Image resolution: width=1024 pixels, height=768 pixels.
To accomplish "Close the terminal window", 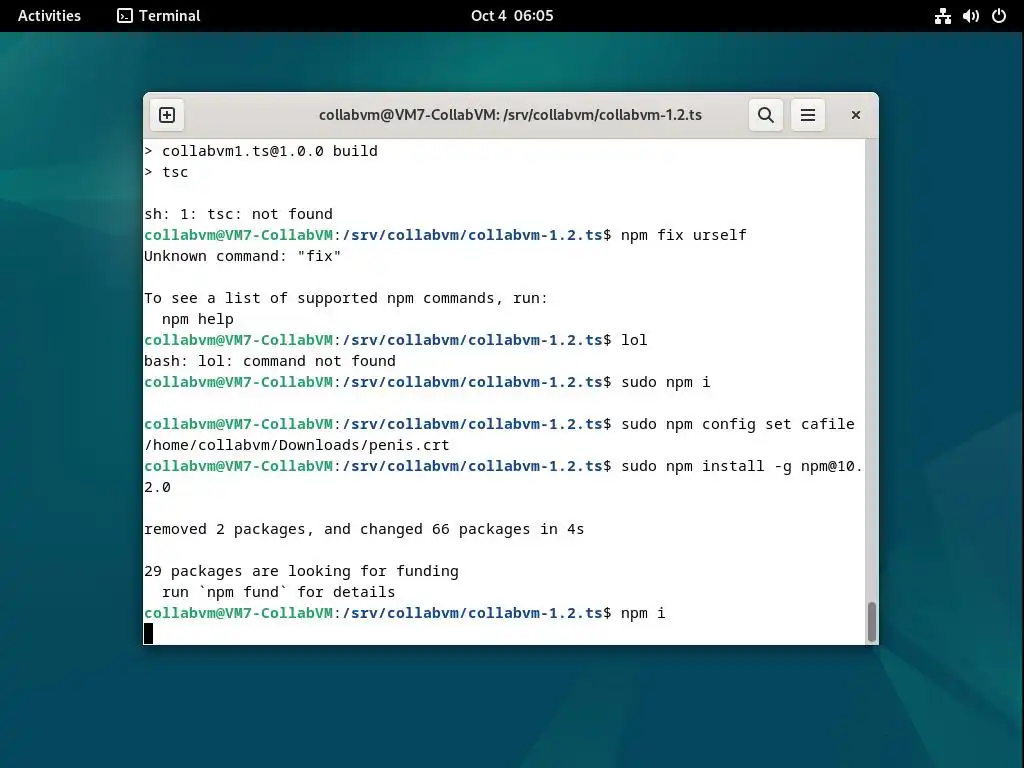I will 856,115.
